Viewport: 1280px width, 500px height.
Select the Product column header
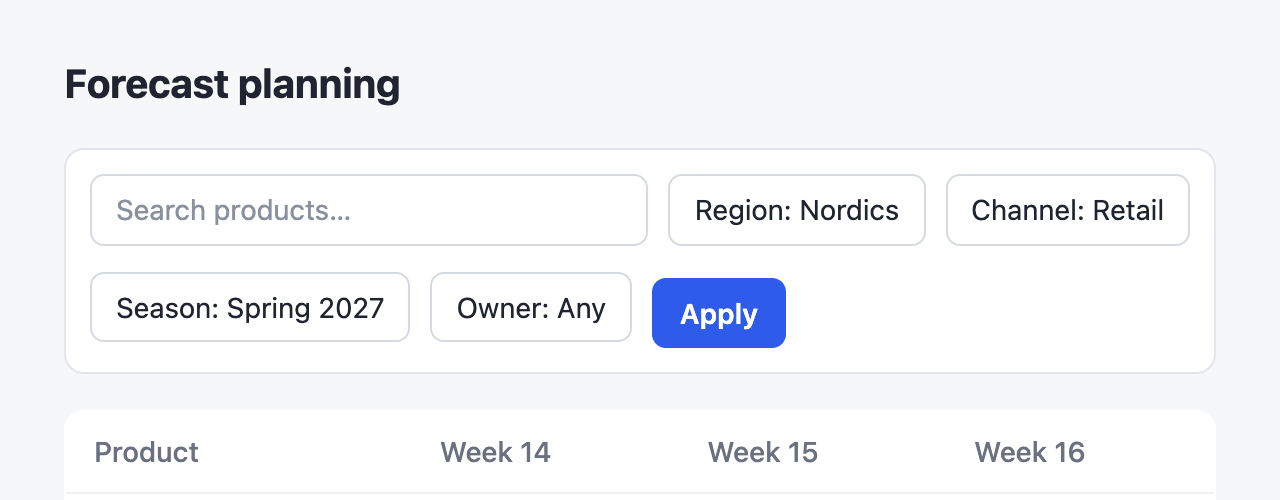[x=147, y=452]
